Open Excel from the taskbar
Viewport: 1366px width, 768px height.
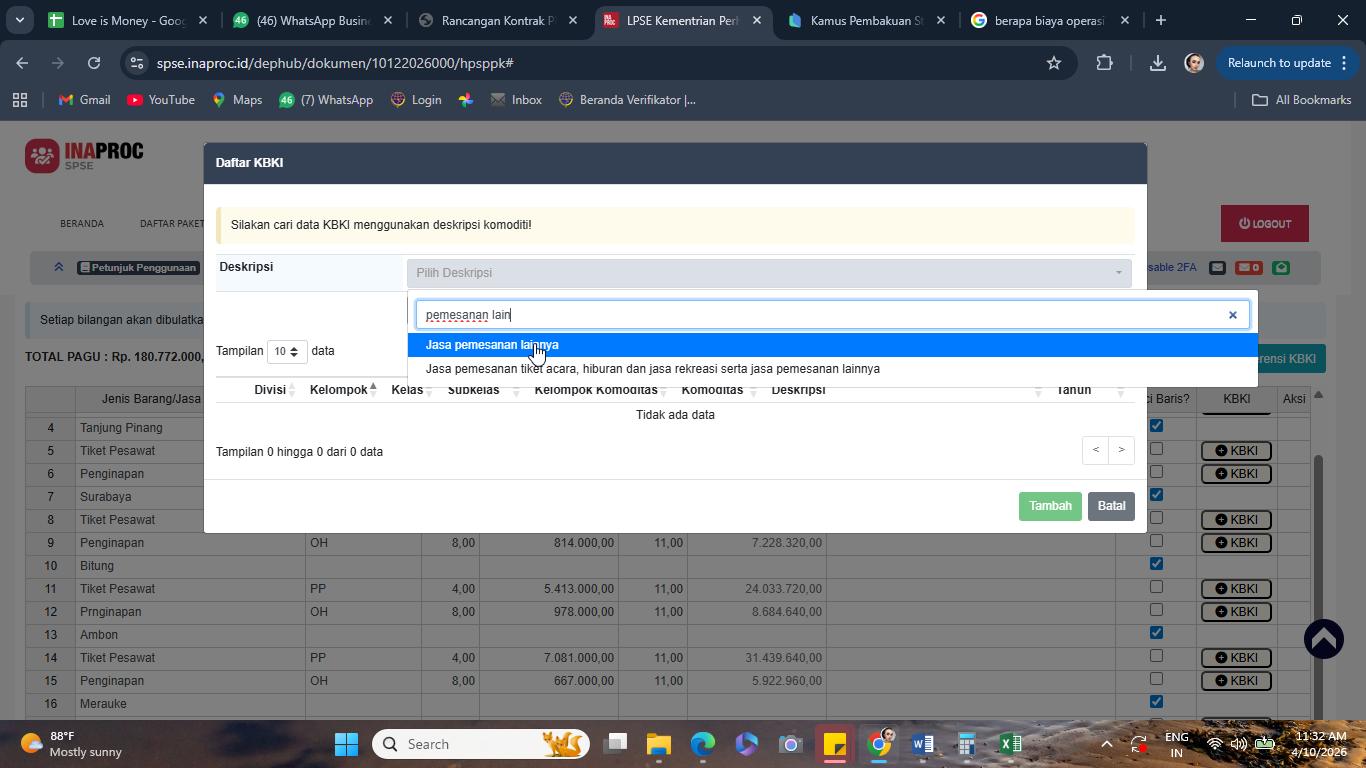coord(1010,744)
